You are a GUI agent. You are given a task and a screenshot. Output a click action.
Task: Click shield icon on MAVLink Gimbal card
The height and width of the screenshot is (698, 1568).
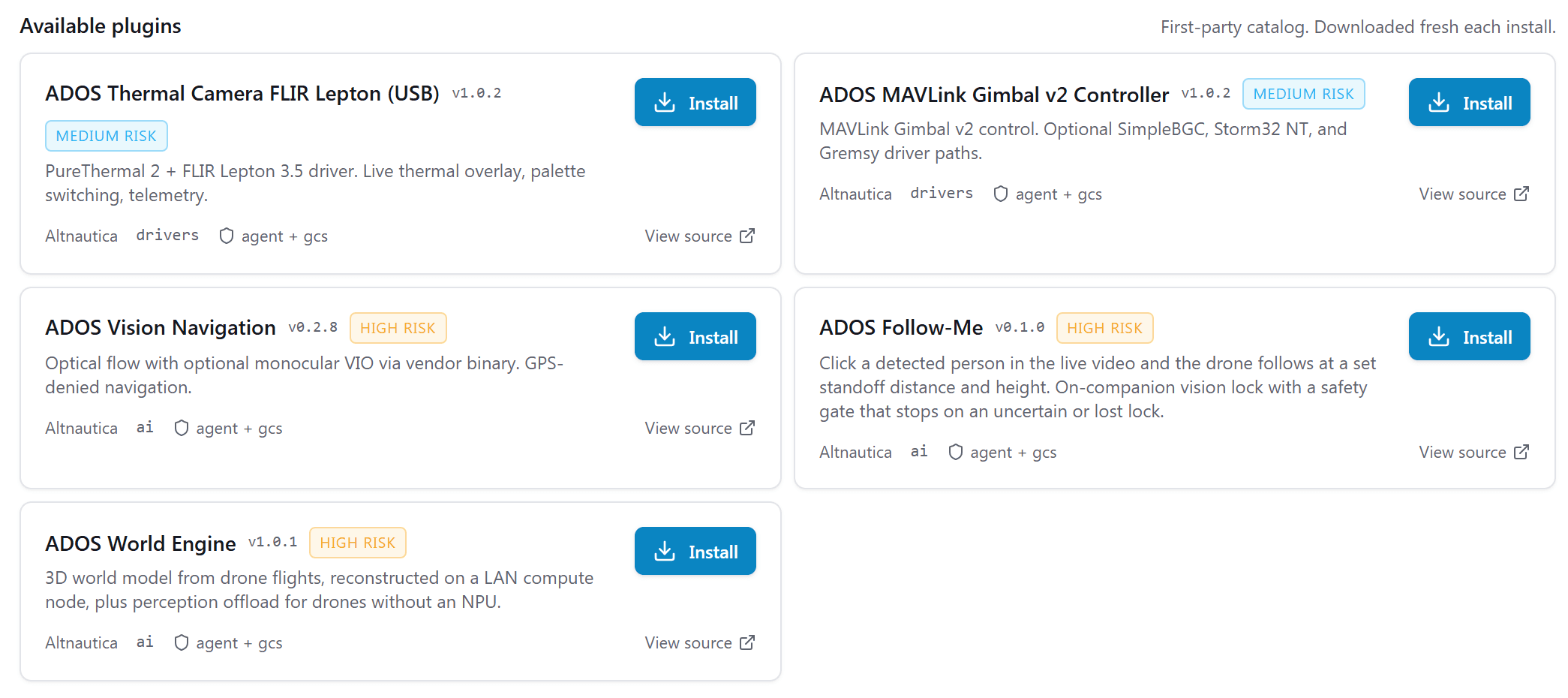(1001, 194)
